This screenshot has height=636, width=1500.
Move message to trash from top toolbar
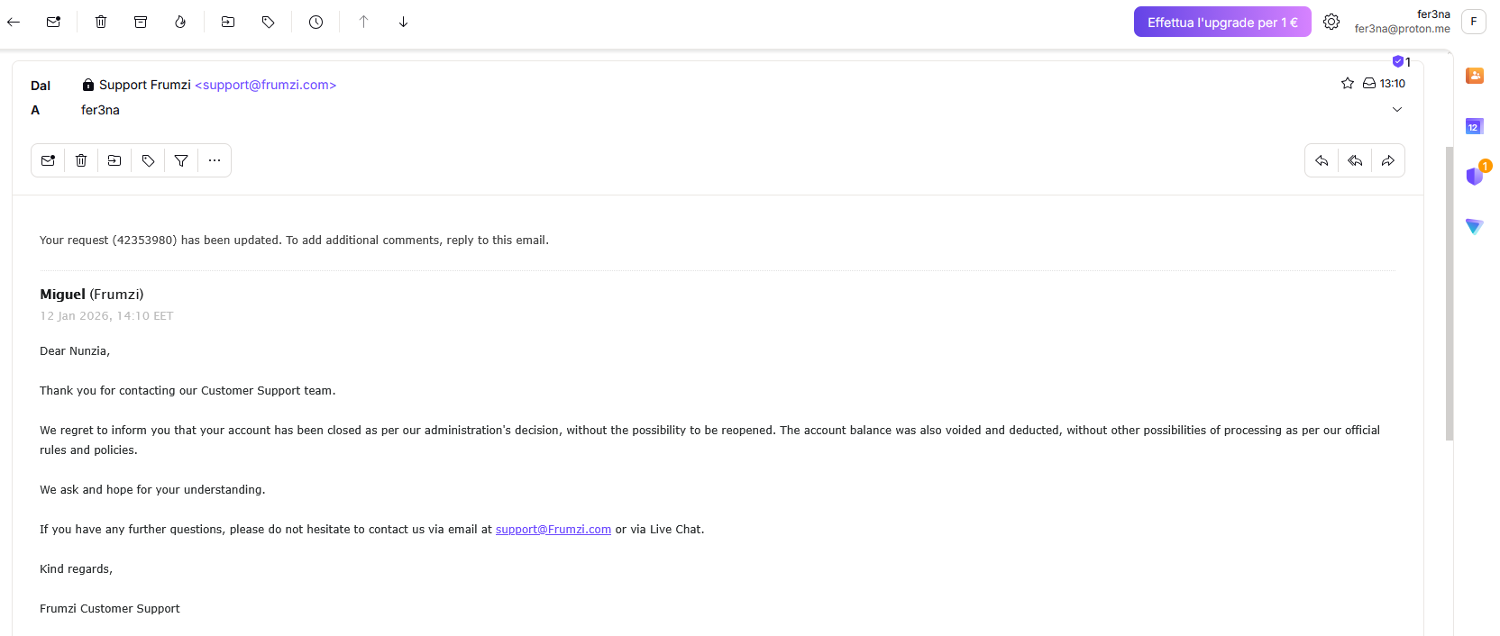pyautogui.click(x=101, y=21)
